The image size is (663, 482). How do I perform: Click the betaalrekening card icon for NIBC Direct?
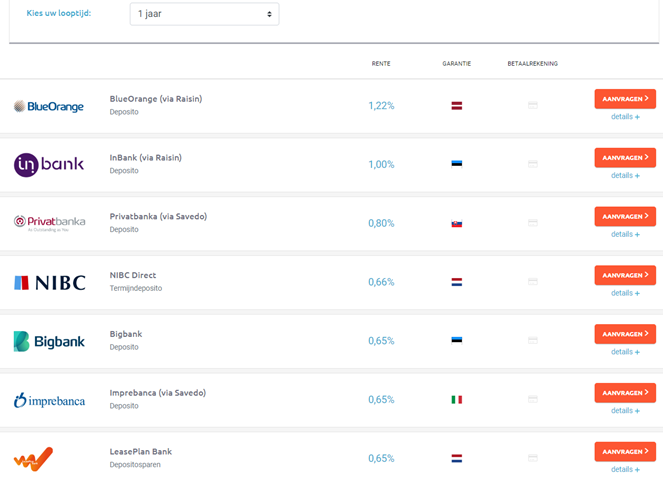[x=533, y=282]
